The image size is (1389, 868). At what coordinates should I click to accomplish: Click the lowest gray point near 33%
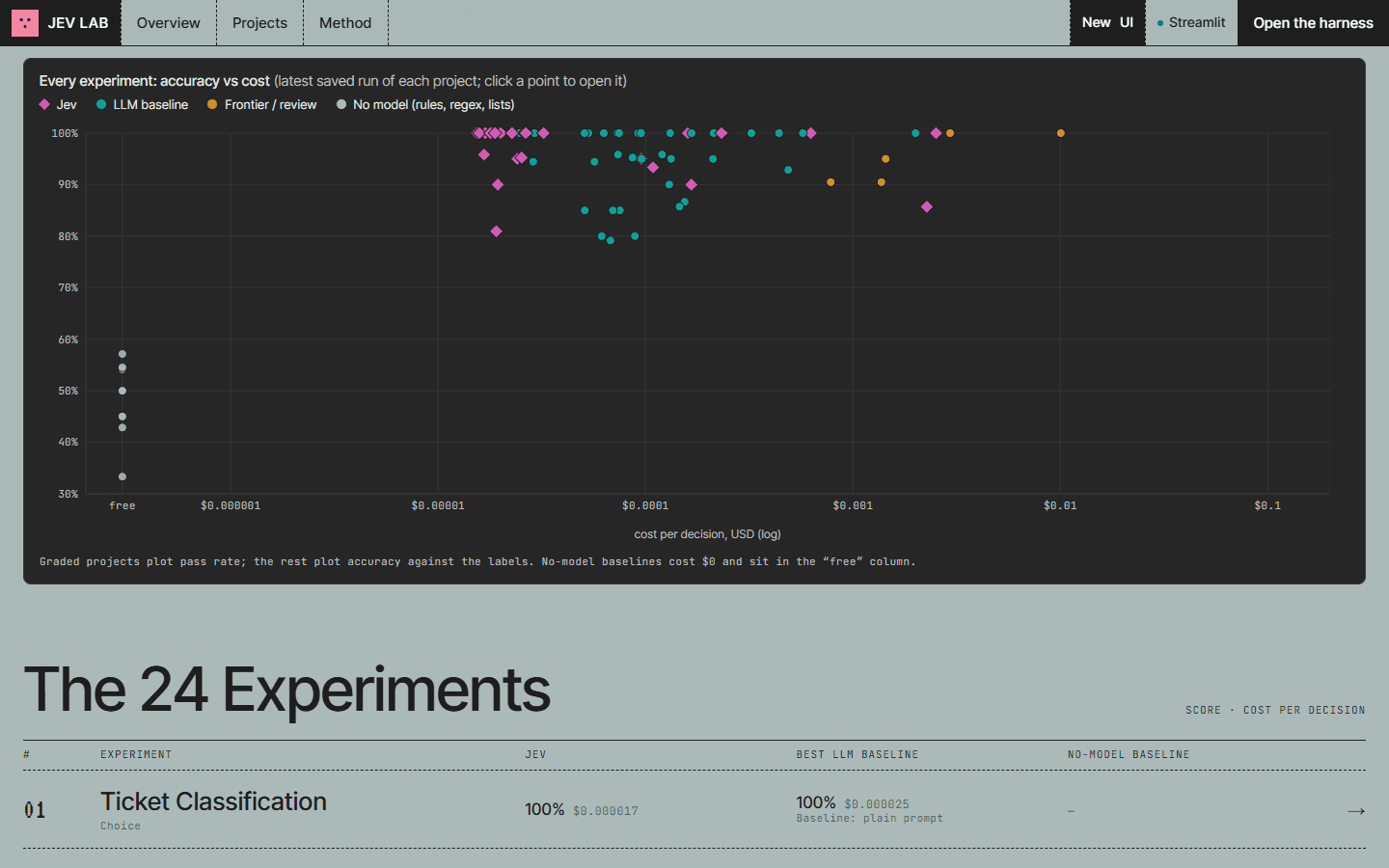(123, 476)
